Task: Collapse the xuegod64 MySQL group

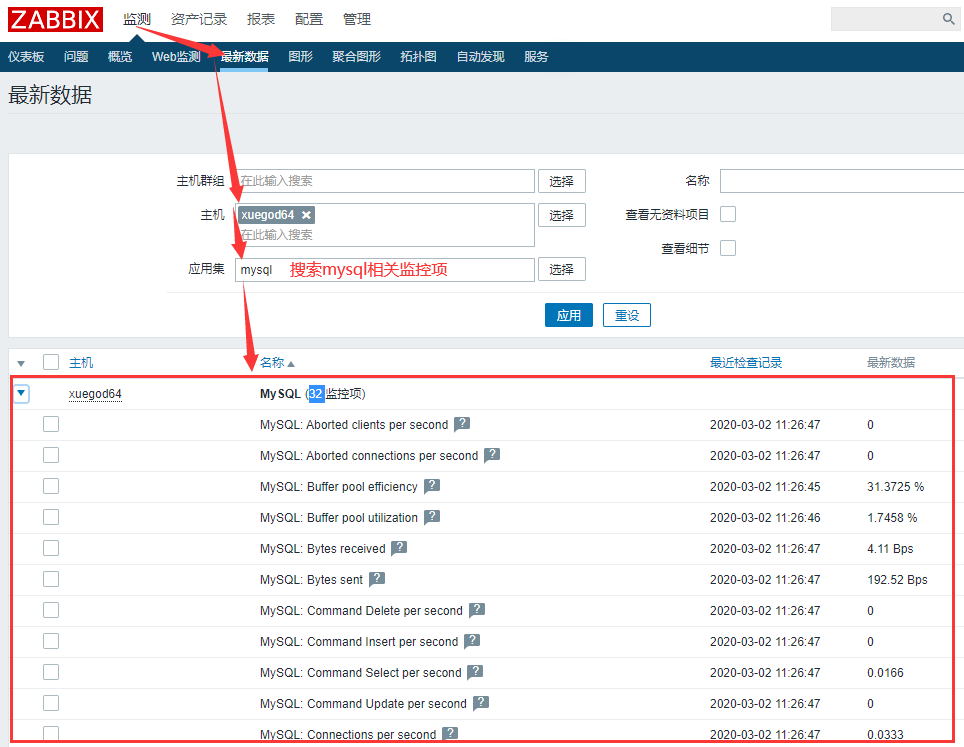Action: click(22, 393)
